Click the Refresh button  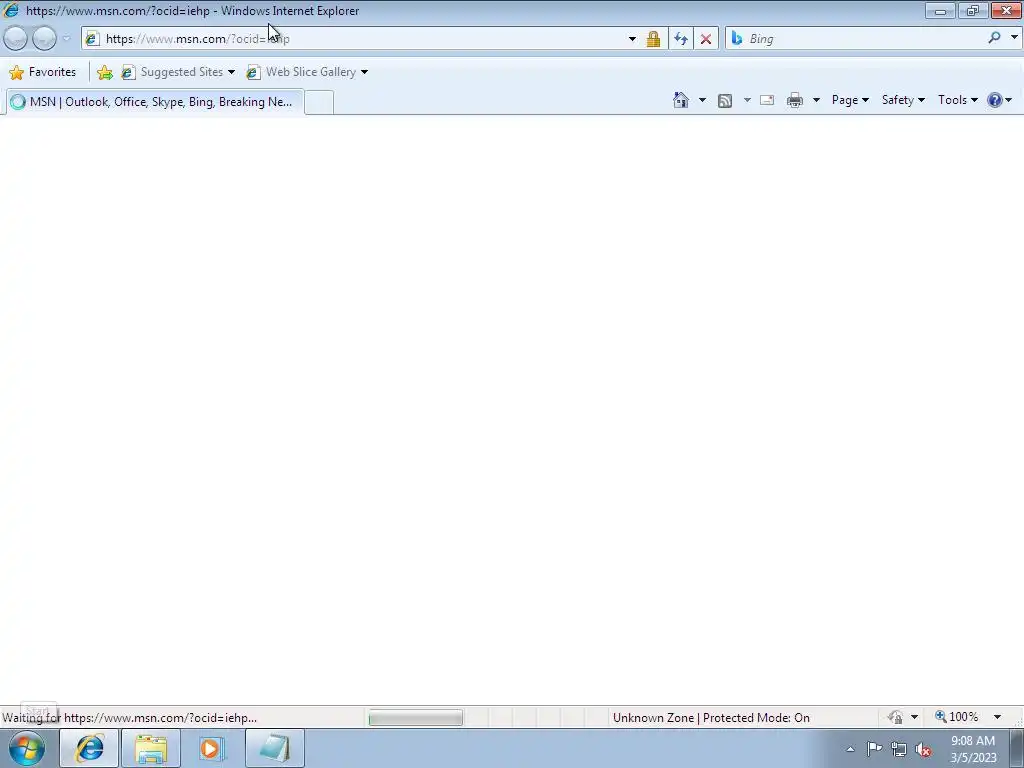tap(681, 39)
